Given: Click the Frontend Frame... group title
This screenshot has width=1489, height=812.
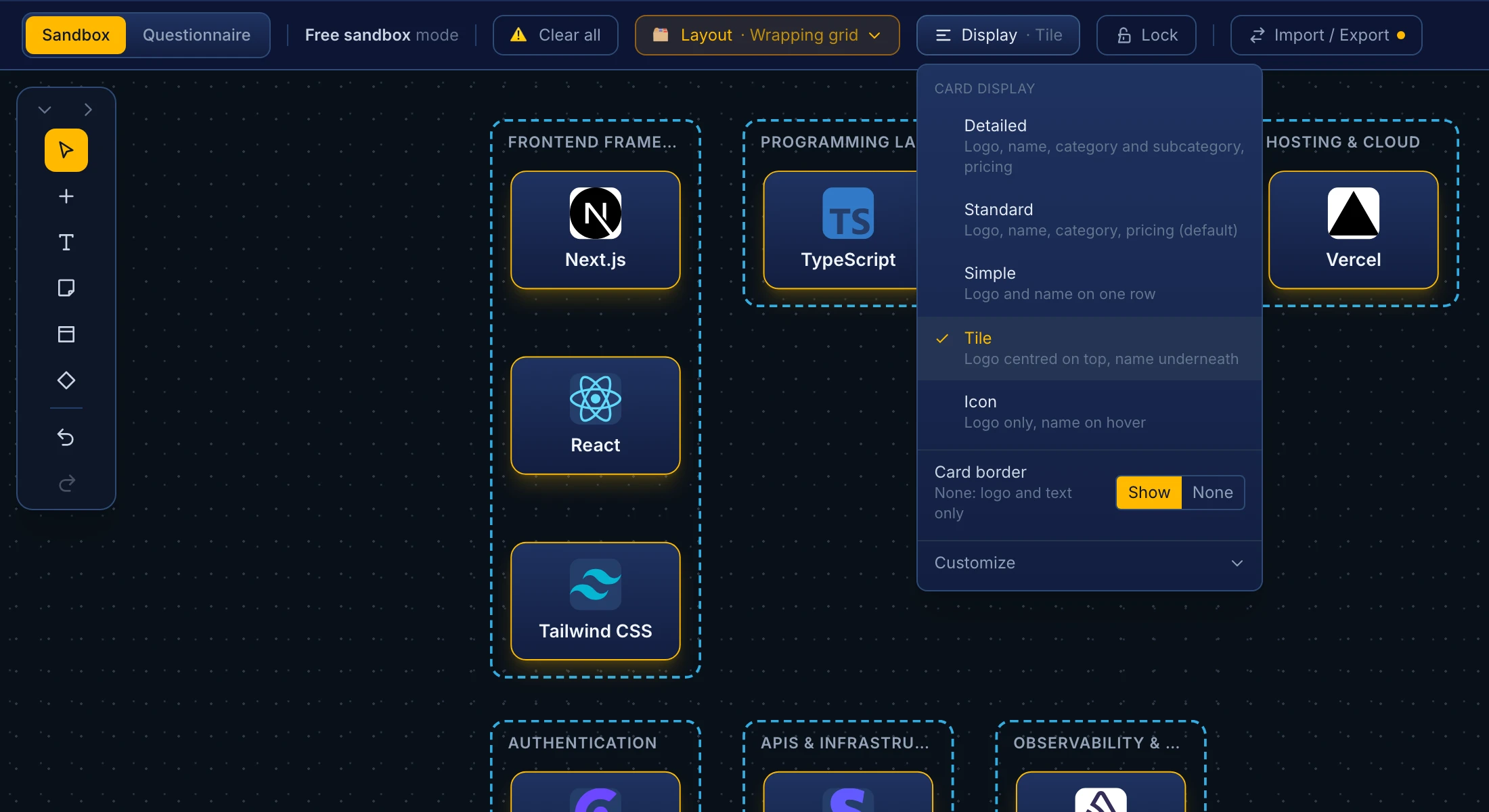Looking at the screenshot, I should click(592, 142).
